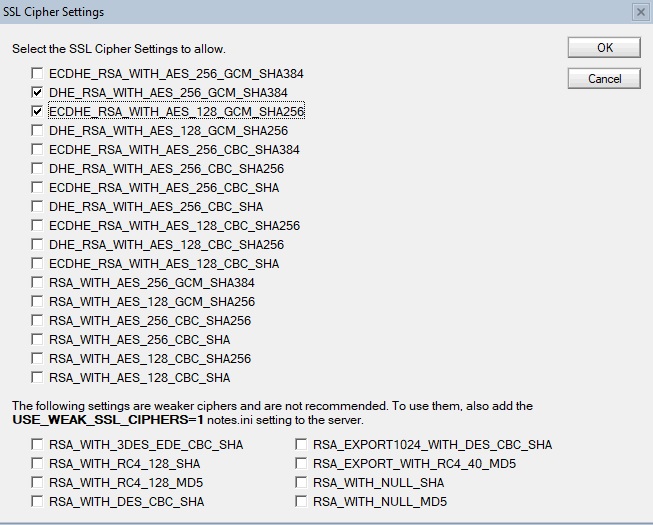Click the Cancel button
The width and height of the screenshot is (653, 525).
tap(604, 79)
